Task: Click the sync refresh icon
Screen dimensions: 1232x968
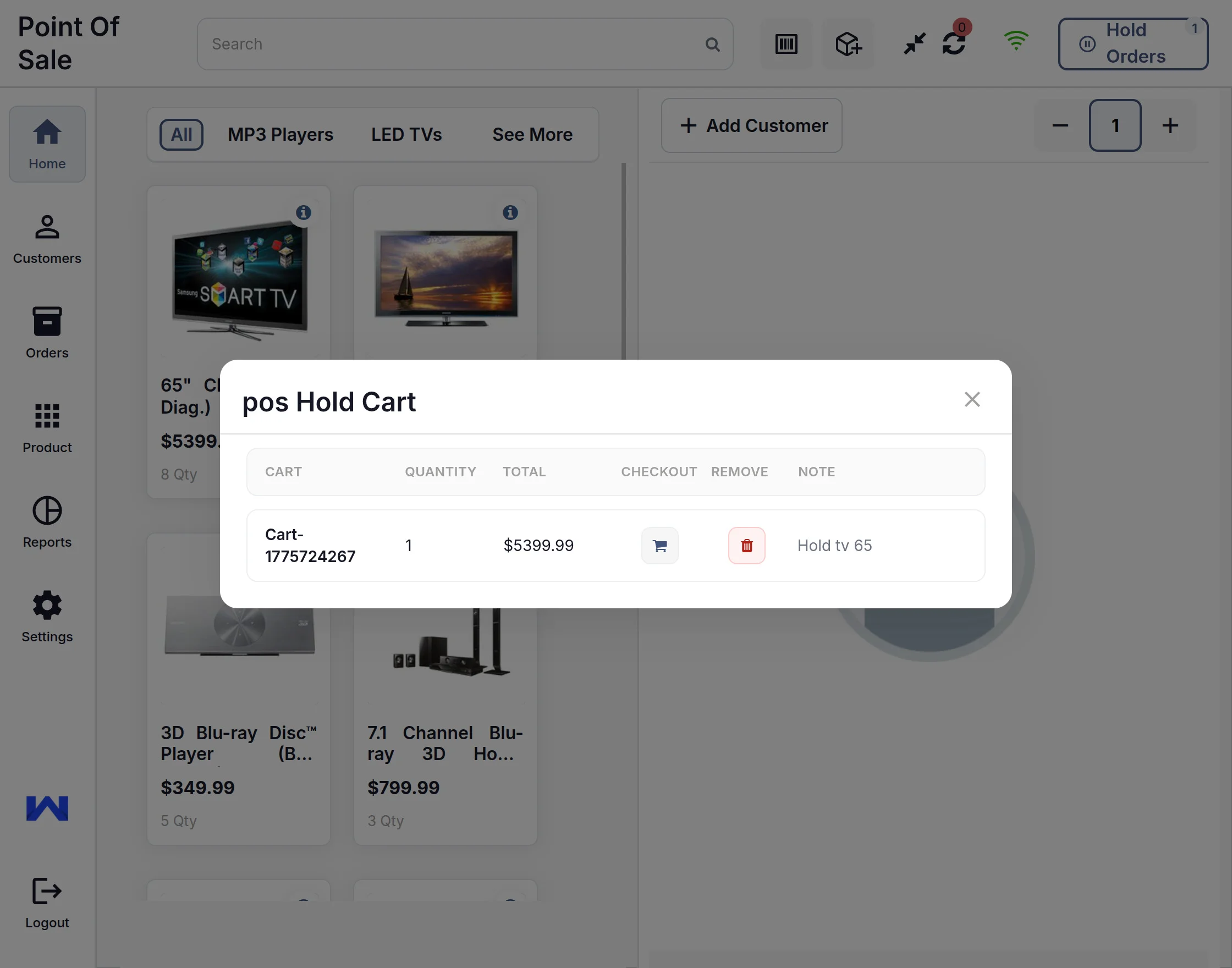Action: [x=954, y=43]
